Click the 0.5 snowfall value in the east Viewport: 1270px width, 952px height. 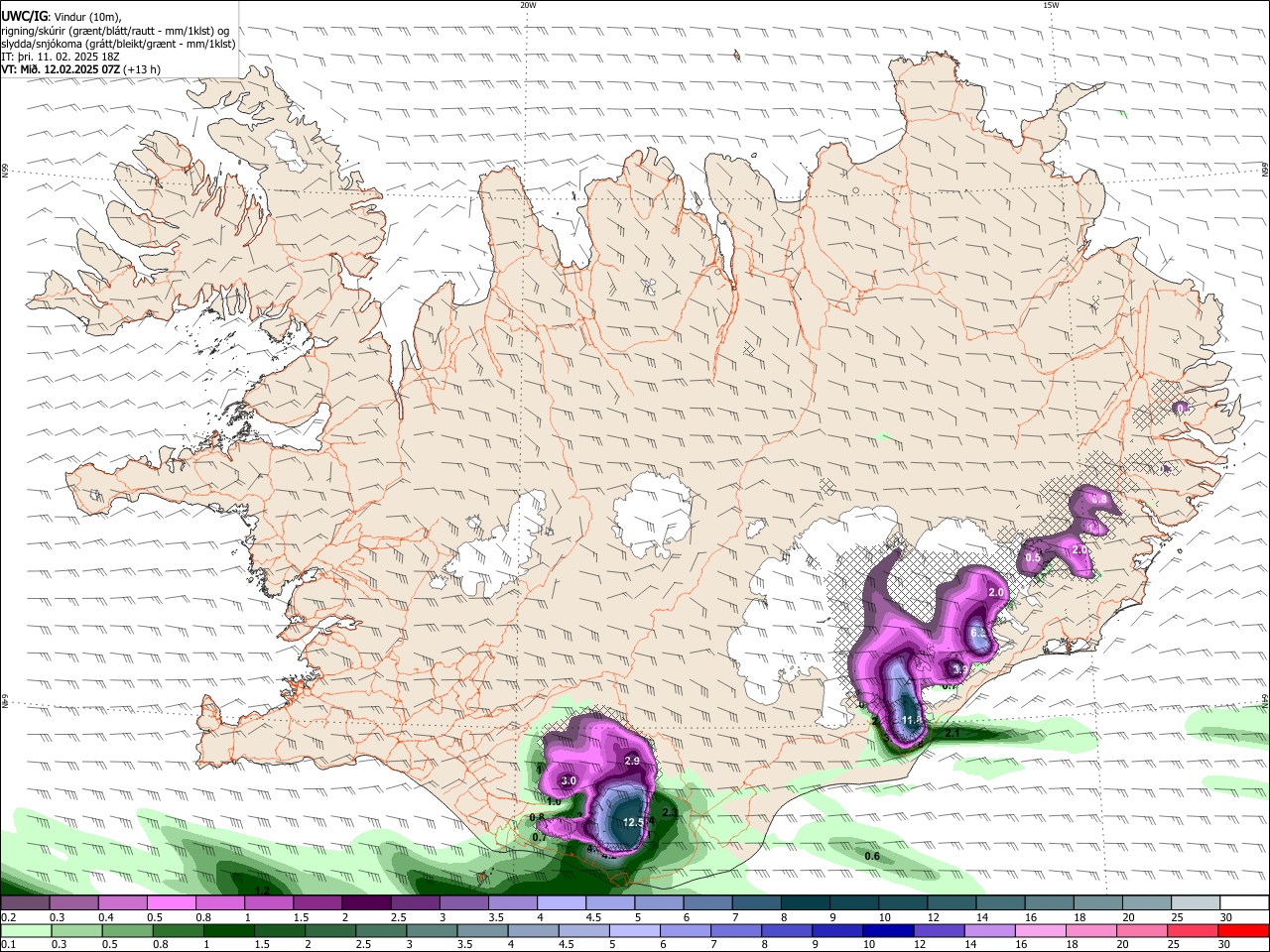[1033, 557]
